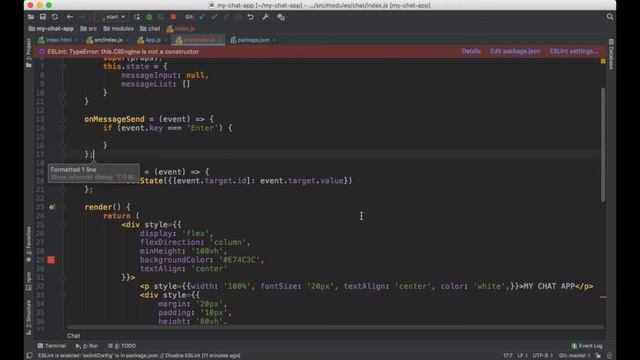Image resolution: width=640 pixels, height=360 pixels.
Task: Click the 'MY CHAT APP' text in code
Action: (549, 286)
